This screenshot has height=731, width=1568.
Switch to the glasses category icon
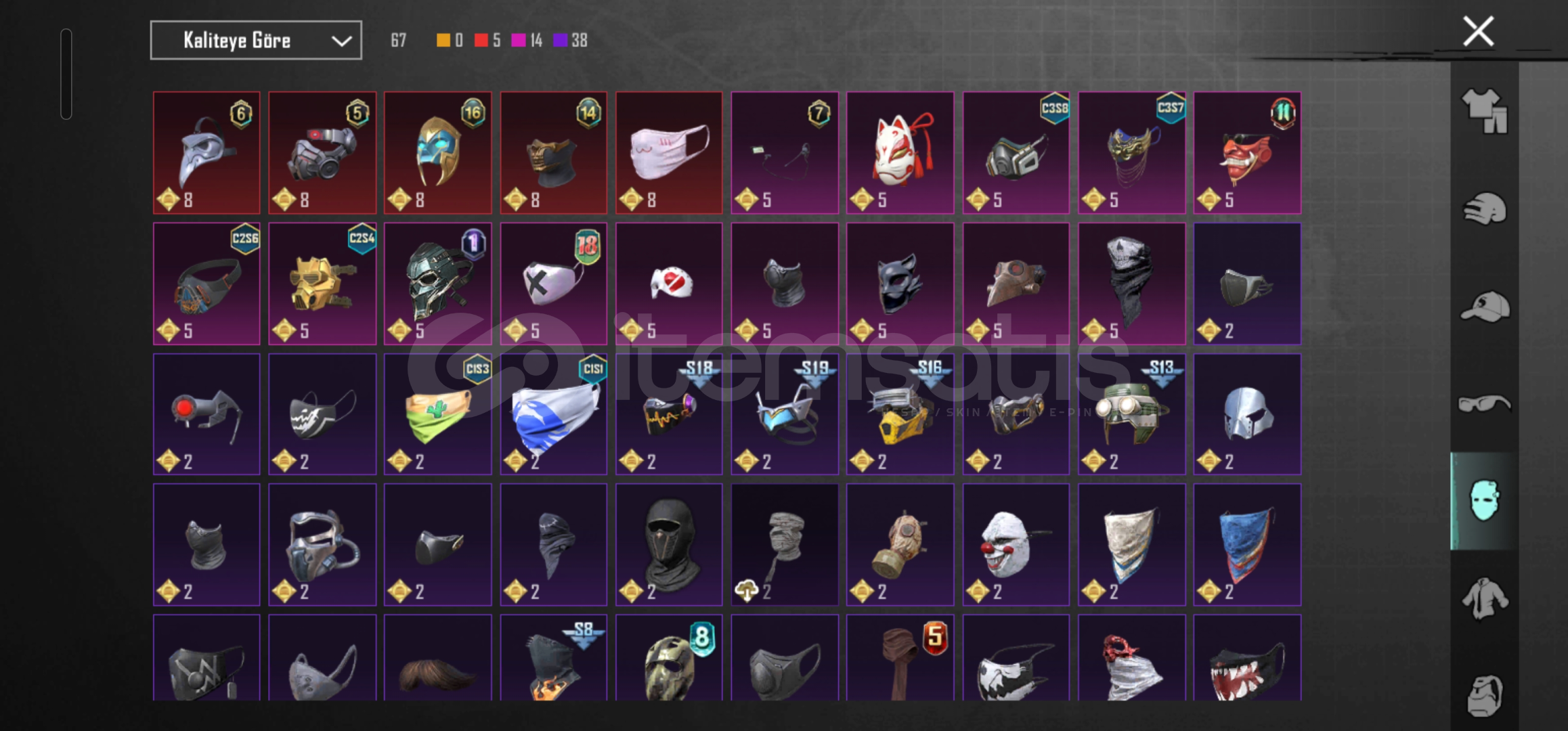1485,404
